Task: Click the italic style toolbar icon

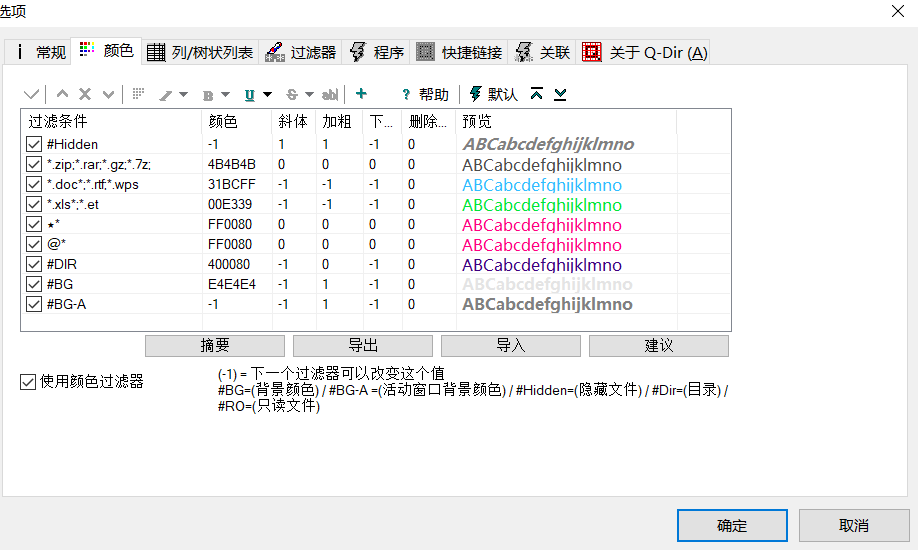Action: (x=166, y=95)
